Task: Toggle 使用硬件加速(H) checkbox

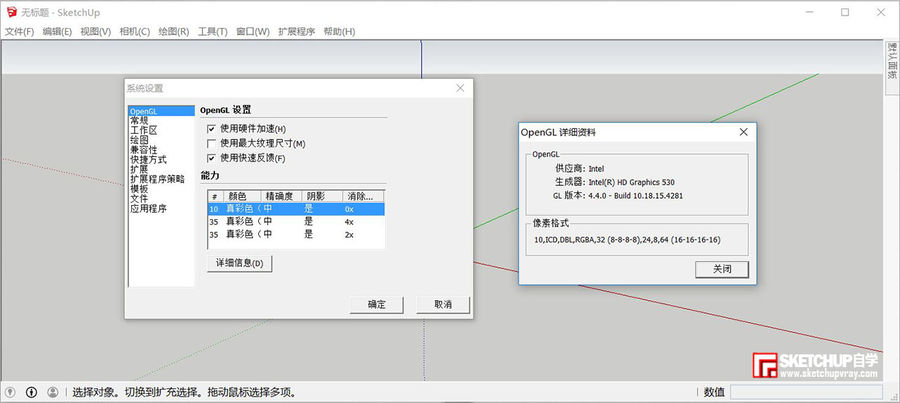Action: [x=211, y=129]
